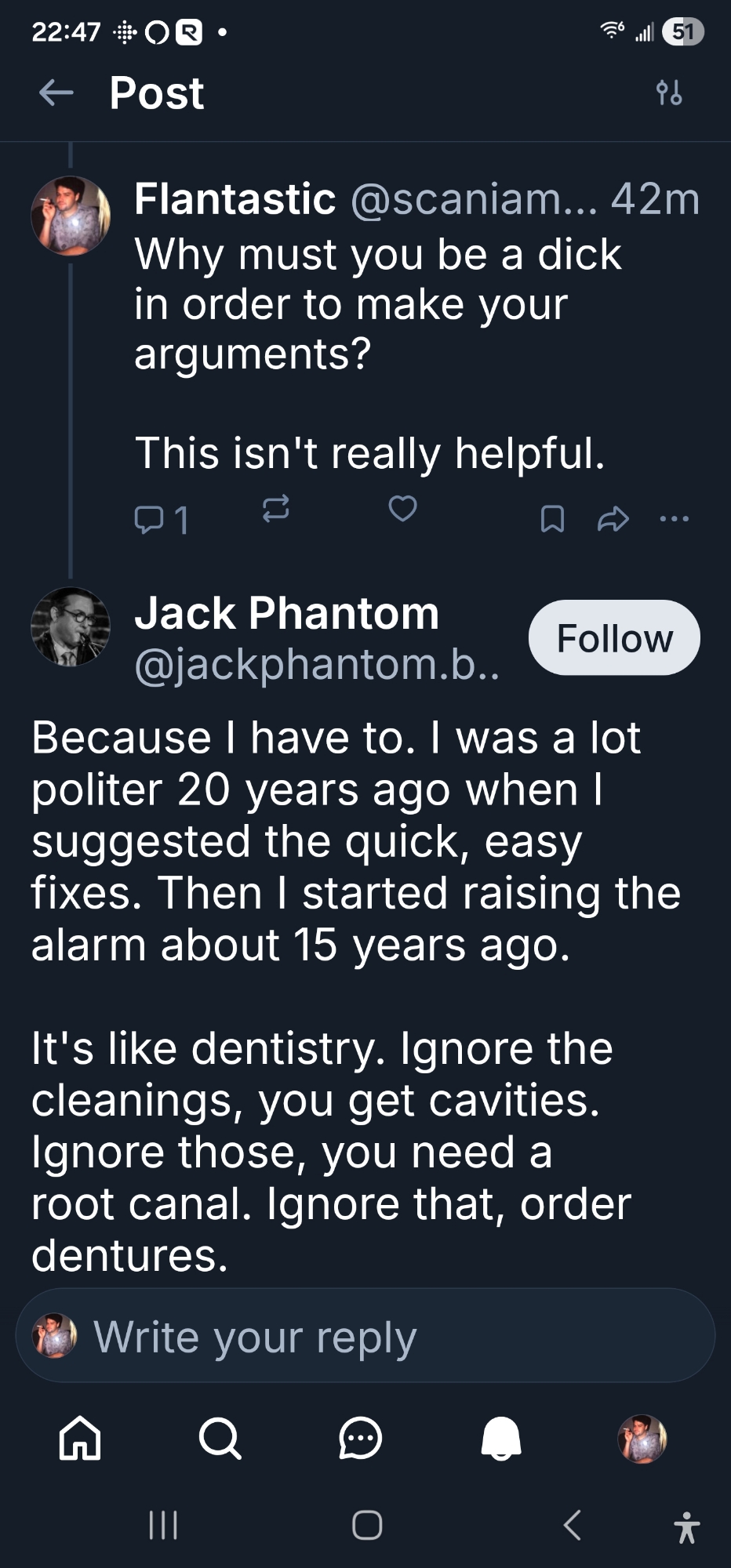Open more options on Flantastic's post
Screen dimensions: 731x1568
(x=675, y=519)
